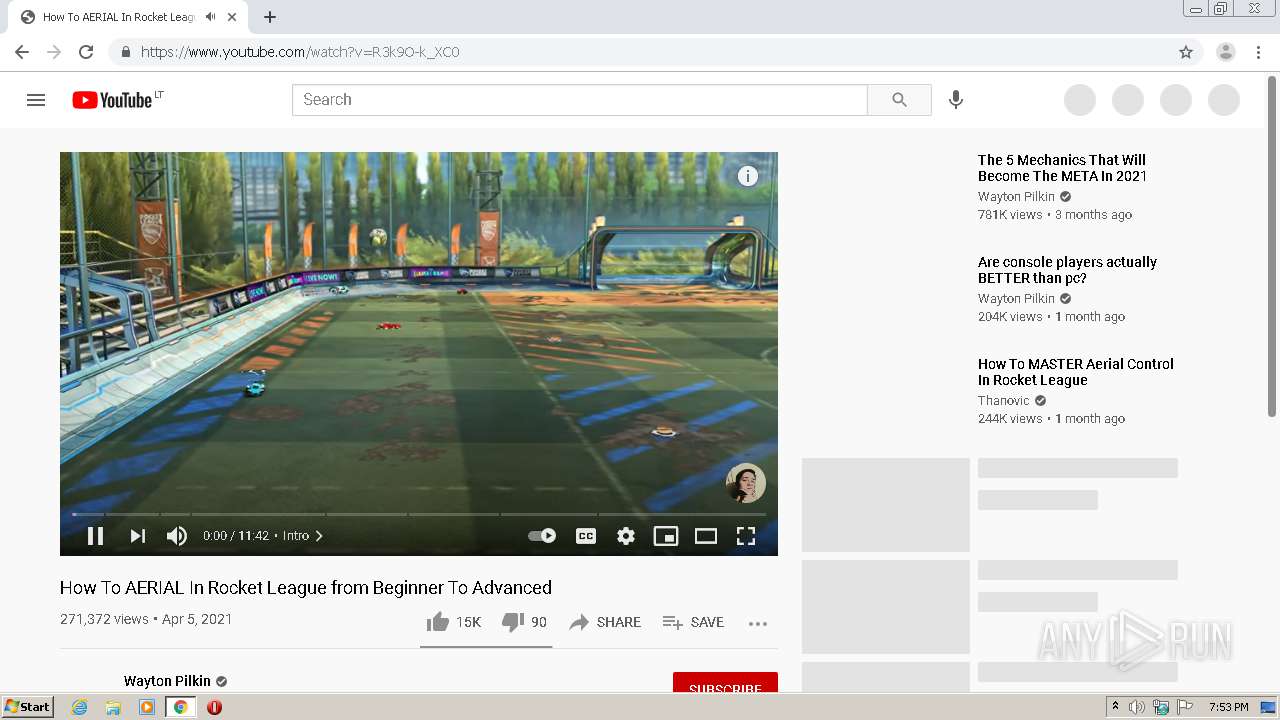
Task: Open Action Center flag icon
Action: pos(1186,707)
